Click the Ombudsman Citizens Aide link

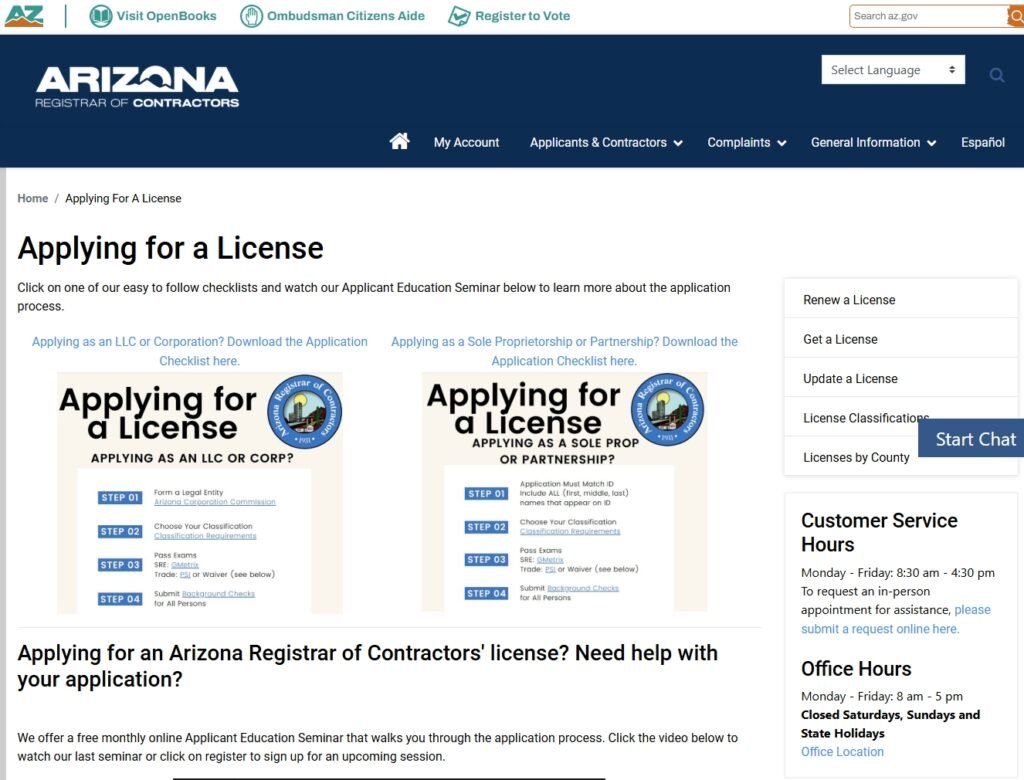point(345,16)
